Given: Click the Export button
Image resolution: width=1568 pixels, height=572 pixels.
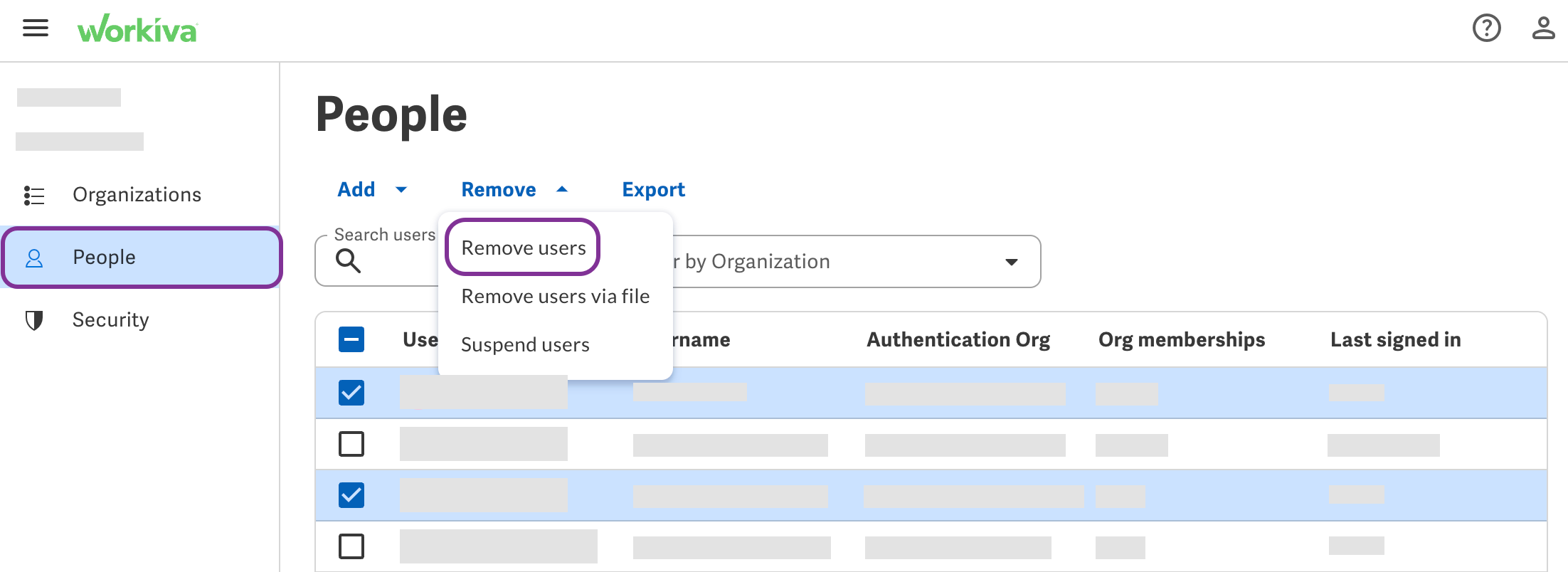Looking at the screenshot, I should [x=653, y=189].
